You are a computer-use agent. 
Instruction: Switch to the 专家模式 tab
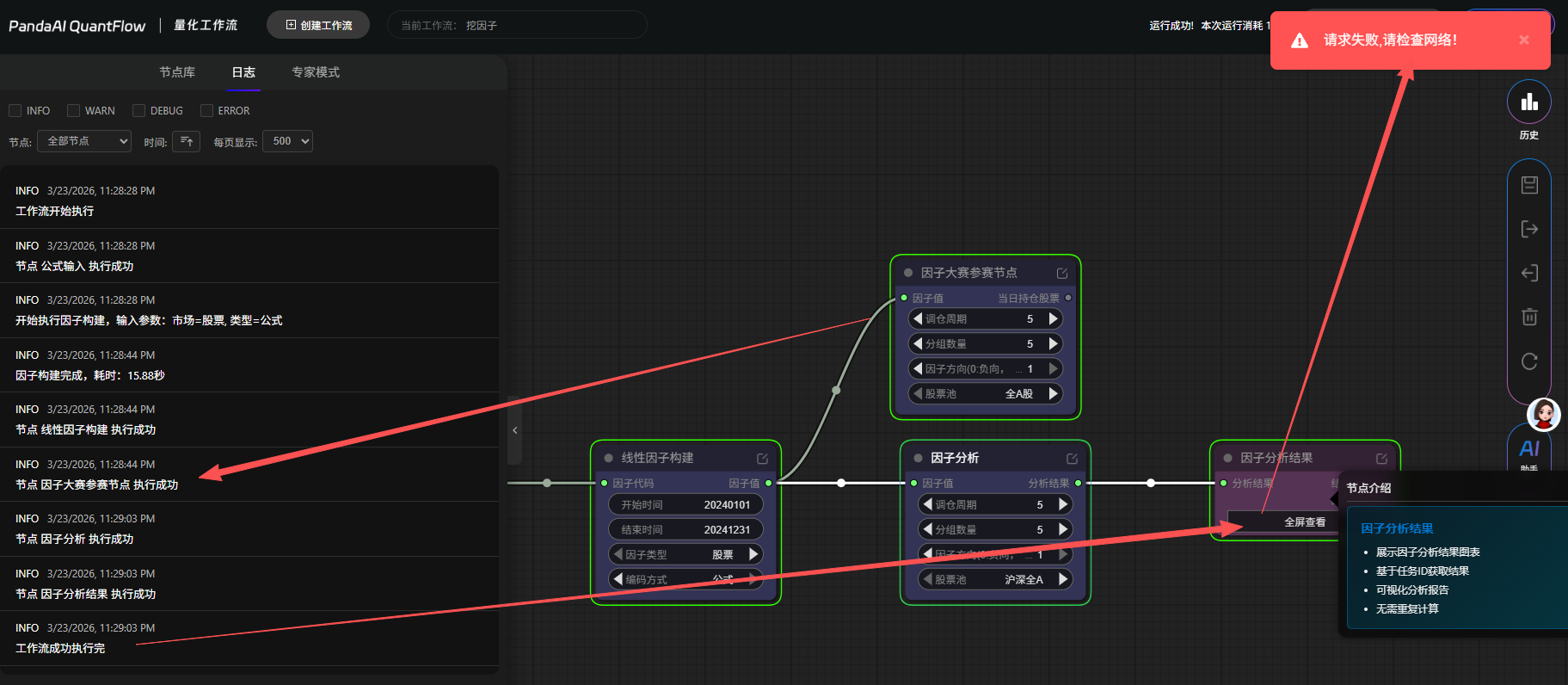click(x=315, y=72)
